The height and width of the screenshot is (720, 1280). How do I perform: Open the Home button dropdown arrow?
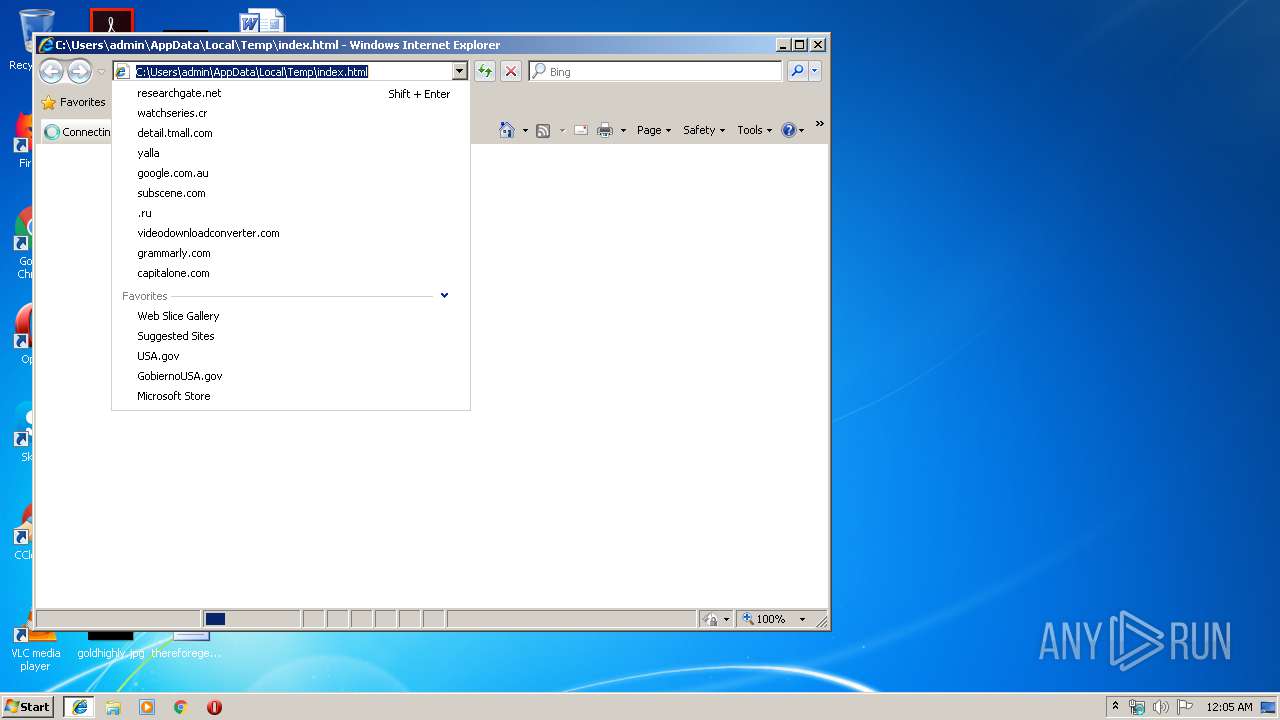(x=525, y=130)
